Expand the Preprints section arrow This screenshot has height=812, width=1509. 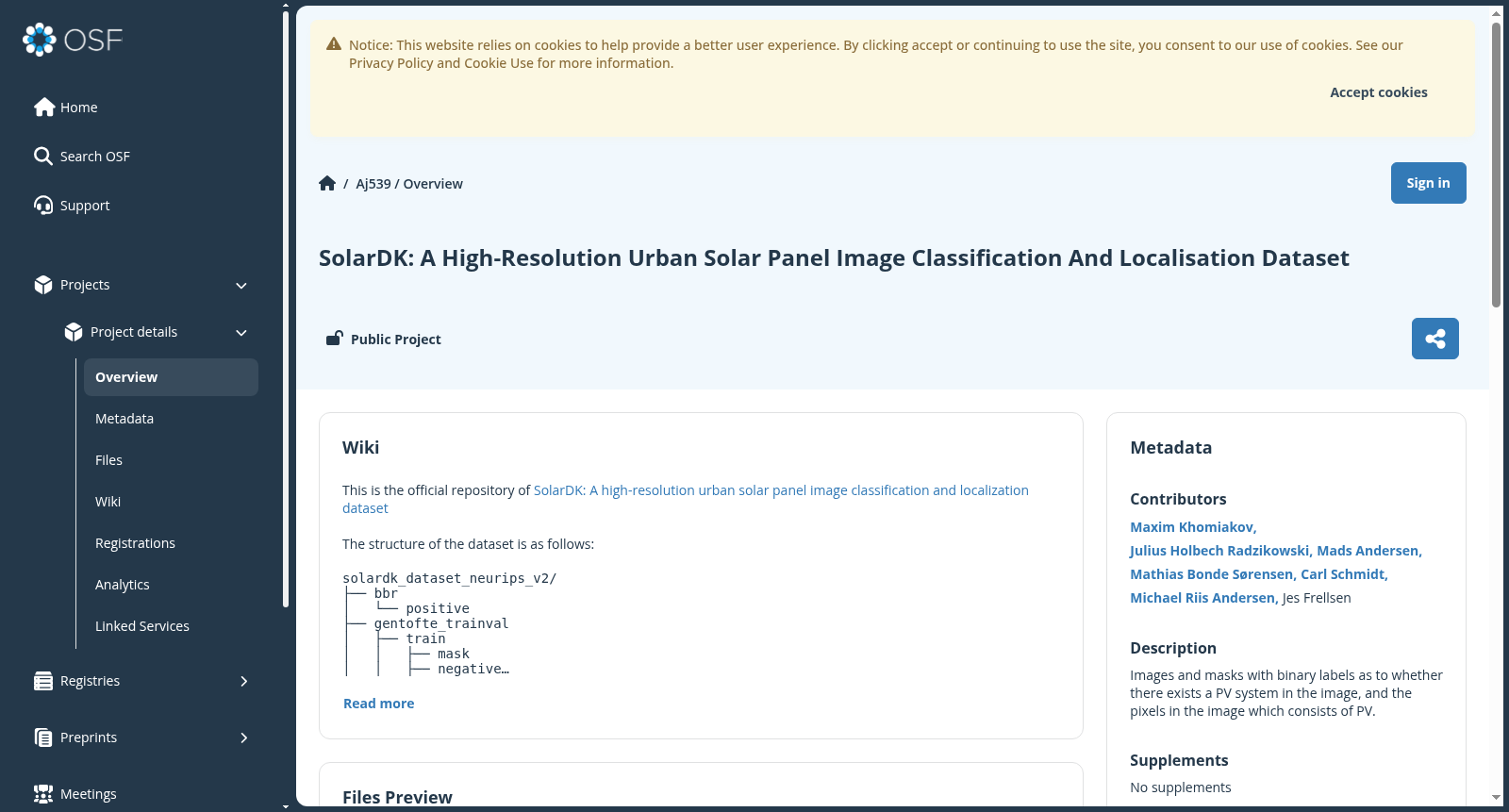coord(243,737)
